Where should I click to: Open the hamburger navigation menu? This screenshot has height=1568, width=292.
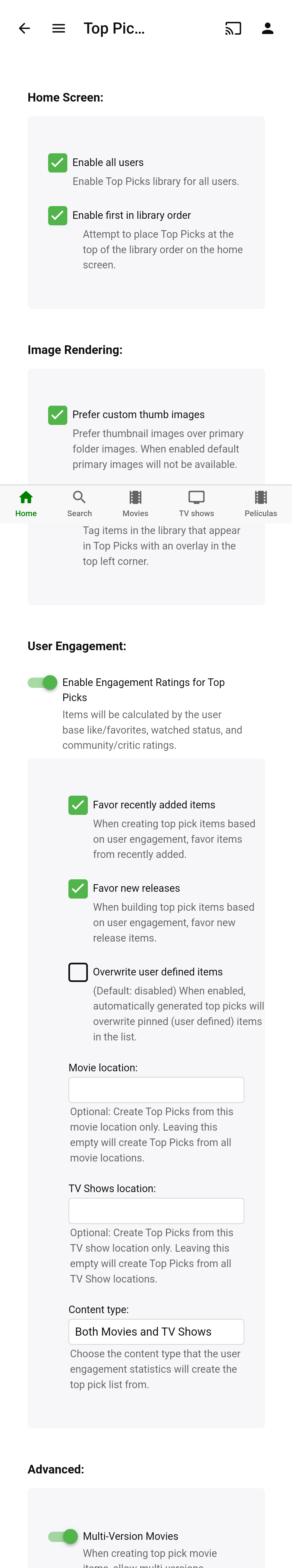(58, 29)
